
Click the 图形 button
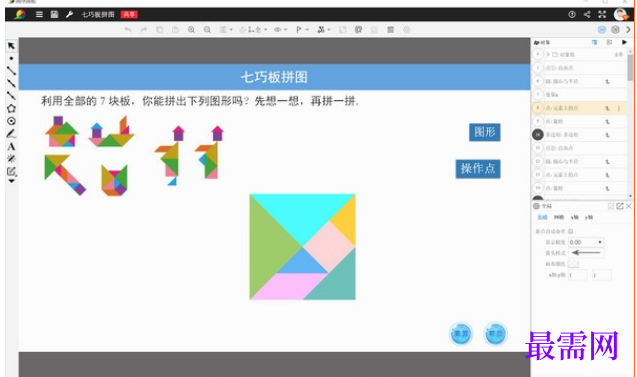point(485,132)
